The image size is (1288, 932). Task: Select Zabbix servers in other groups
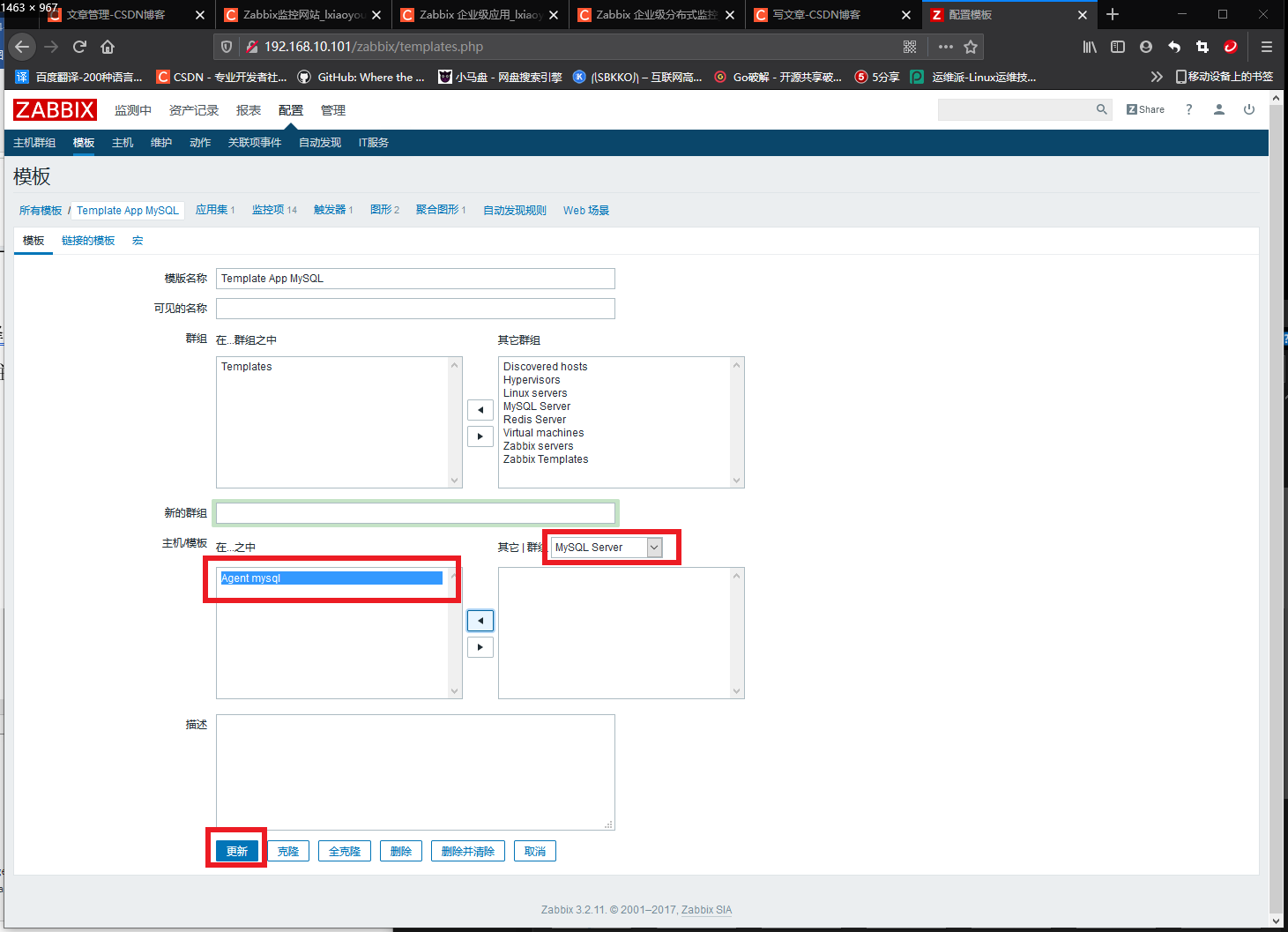coord(539,446)
